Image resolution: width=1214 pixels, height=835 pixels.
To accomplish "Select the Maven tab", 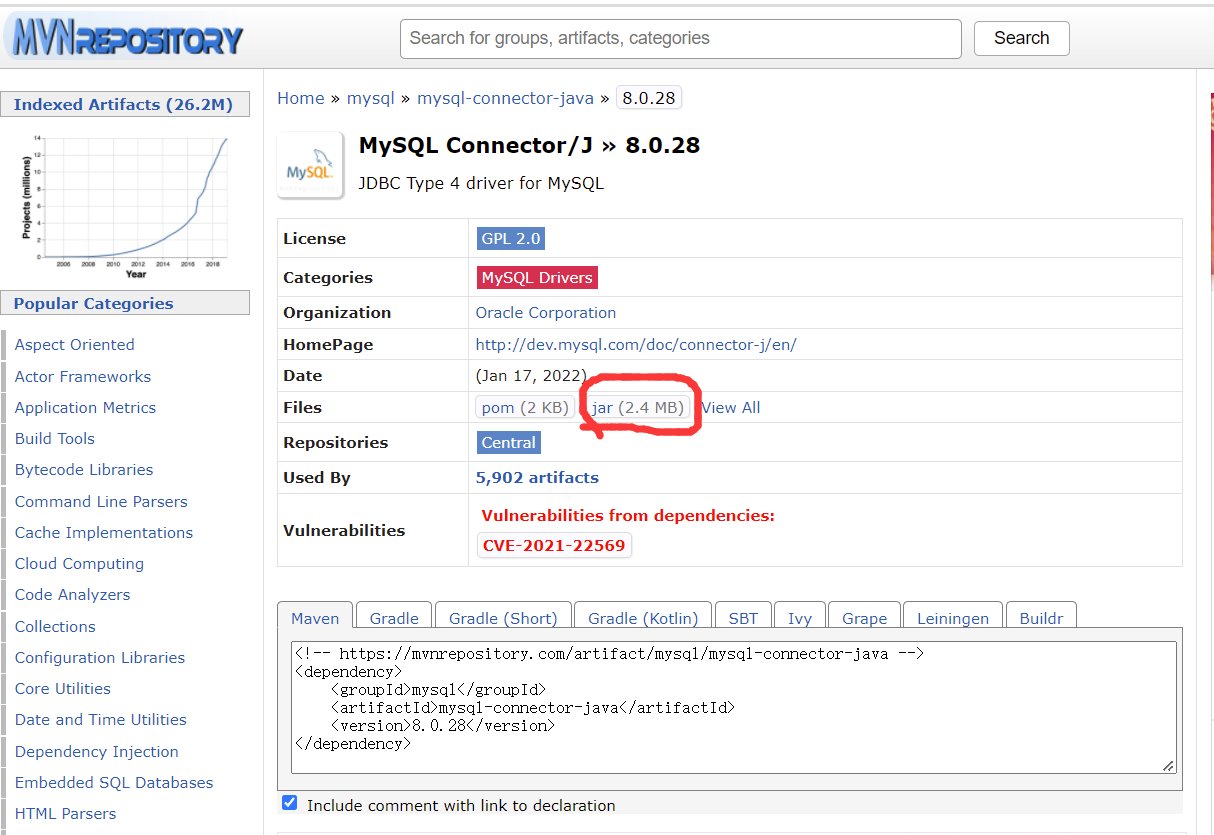I will [315, 618].
